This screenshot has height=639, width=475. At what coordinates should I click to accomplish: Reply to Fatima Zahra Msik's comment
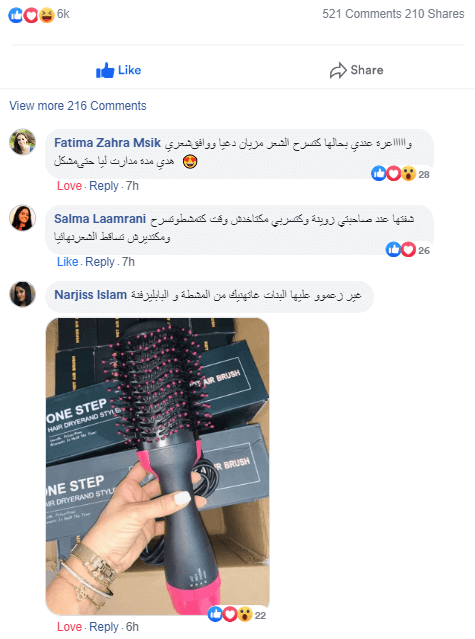(104, 186)
